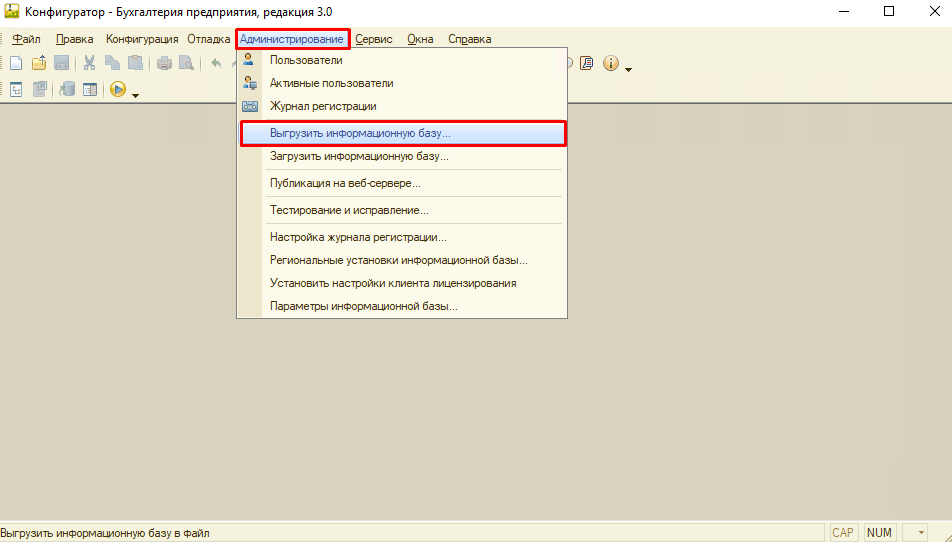Viewport: 952px width, 542px height.
Task: Choose Загрузить информационную базу
Action: (x=402, y=156)
